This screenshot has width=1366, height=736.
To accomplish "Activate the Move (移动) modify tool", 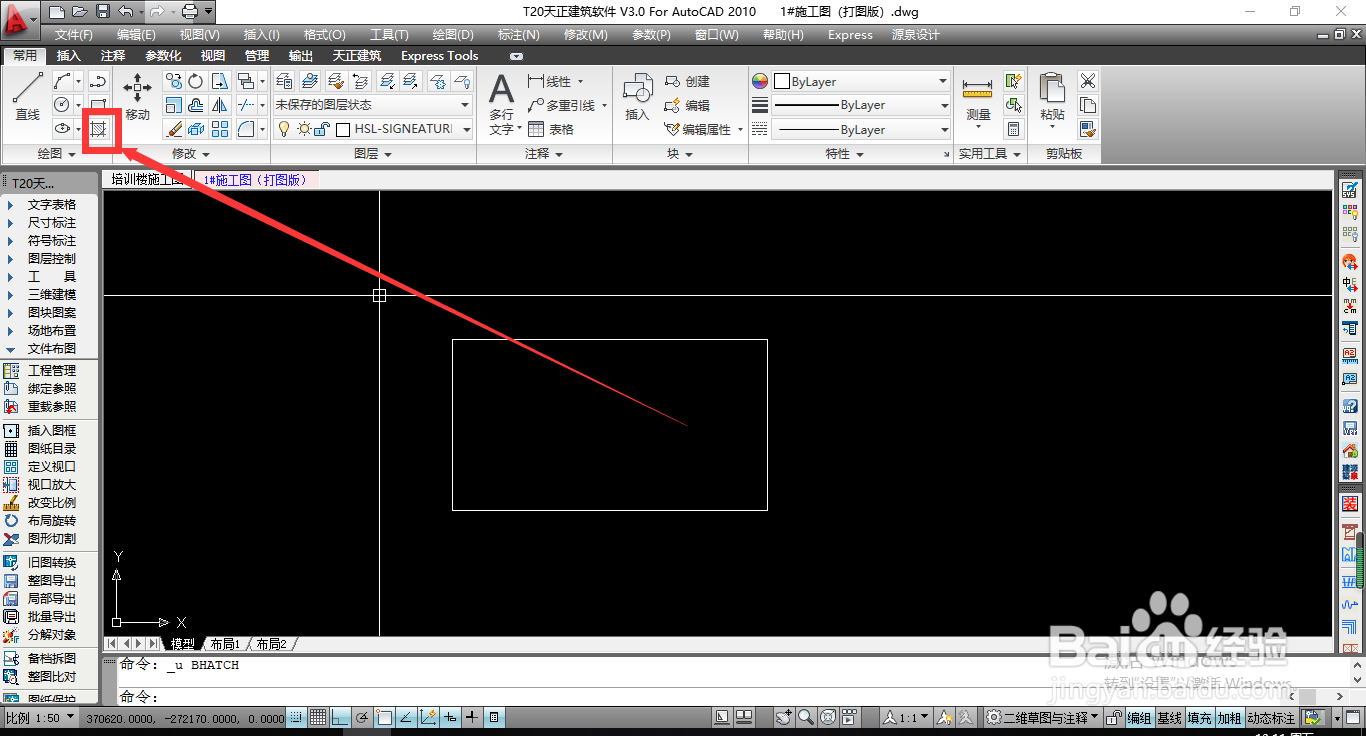I will click(x=137, y=97).
